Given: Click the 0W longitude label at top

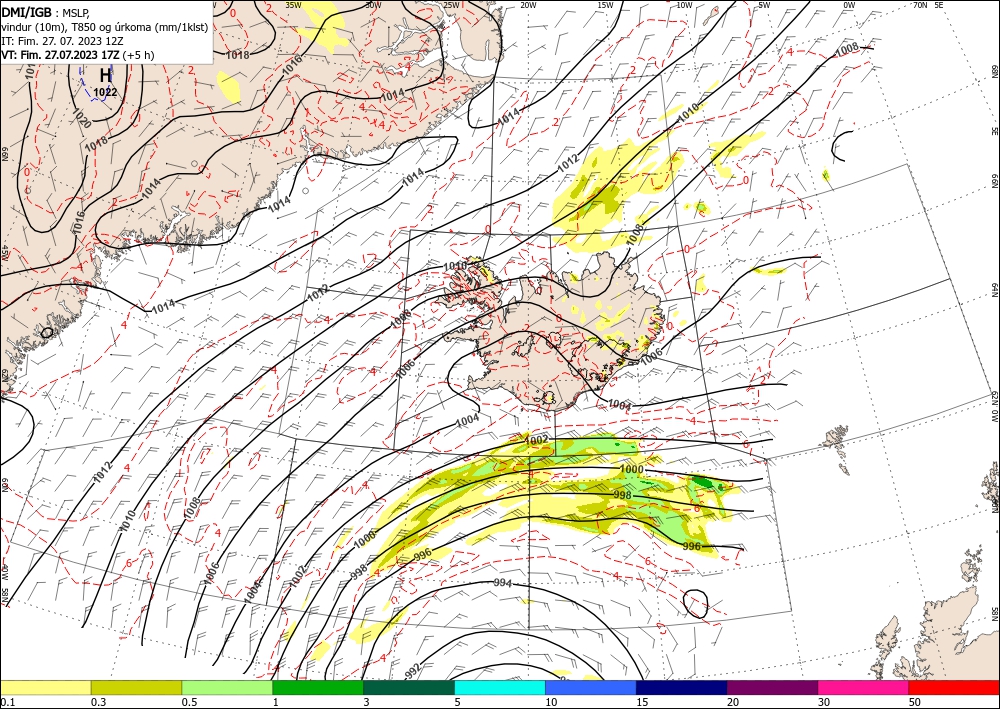Looking at the screenshot, I should coord(849,5).
